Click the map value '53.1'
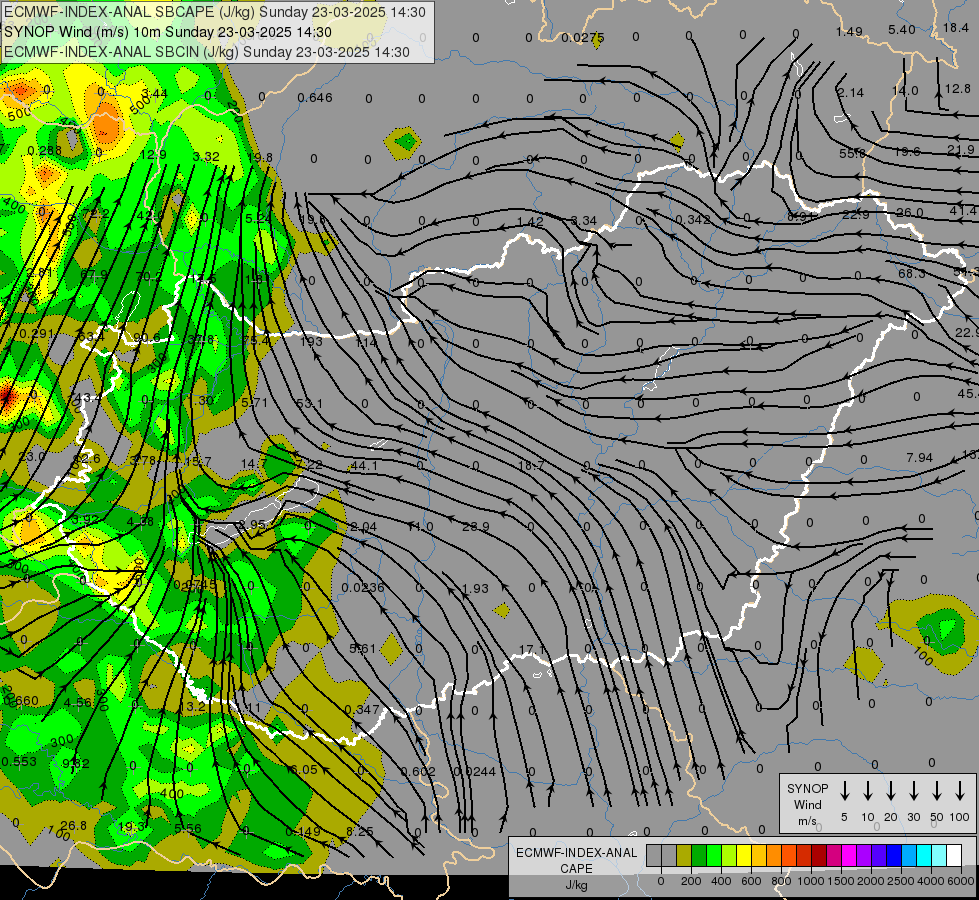This screenshot has height=900, width=979. pyautogui.click(x=309, y=403)
